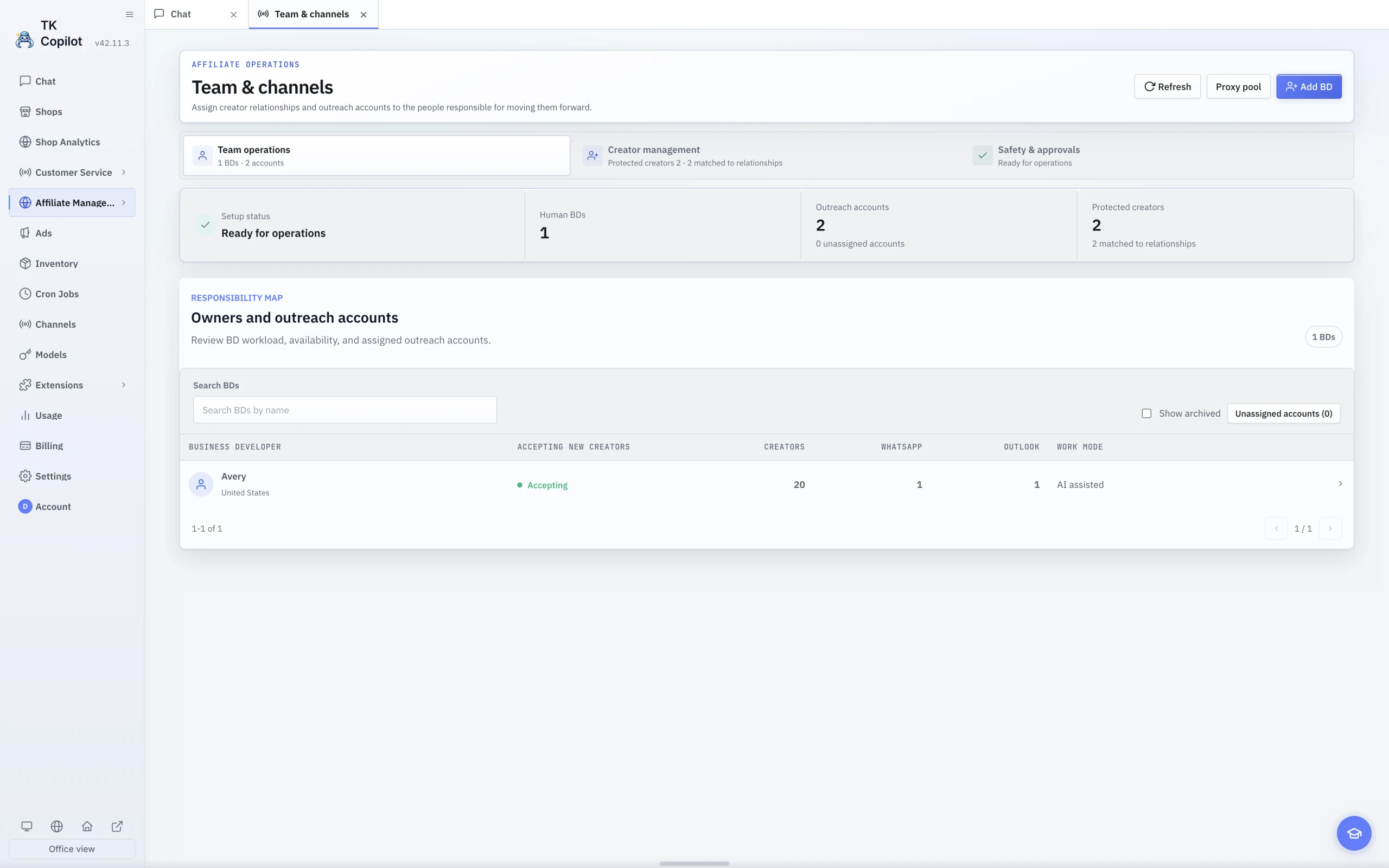Click the Extensions puzzle icon
The image size is (1389, 868).
24,385
